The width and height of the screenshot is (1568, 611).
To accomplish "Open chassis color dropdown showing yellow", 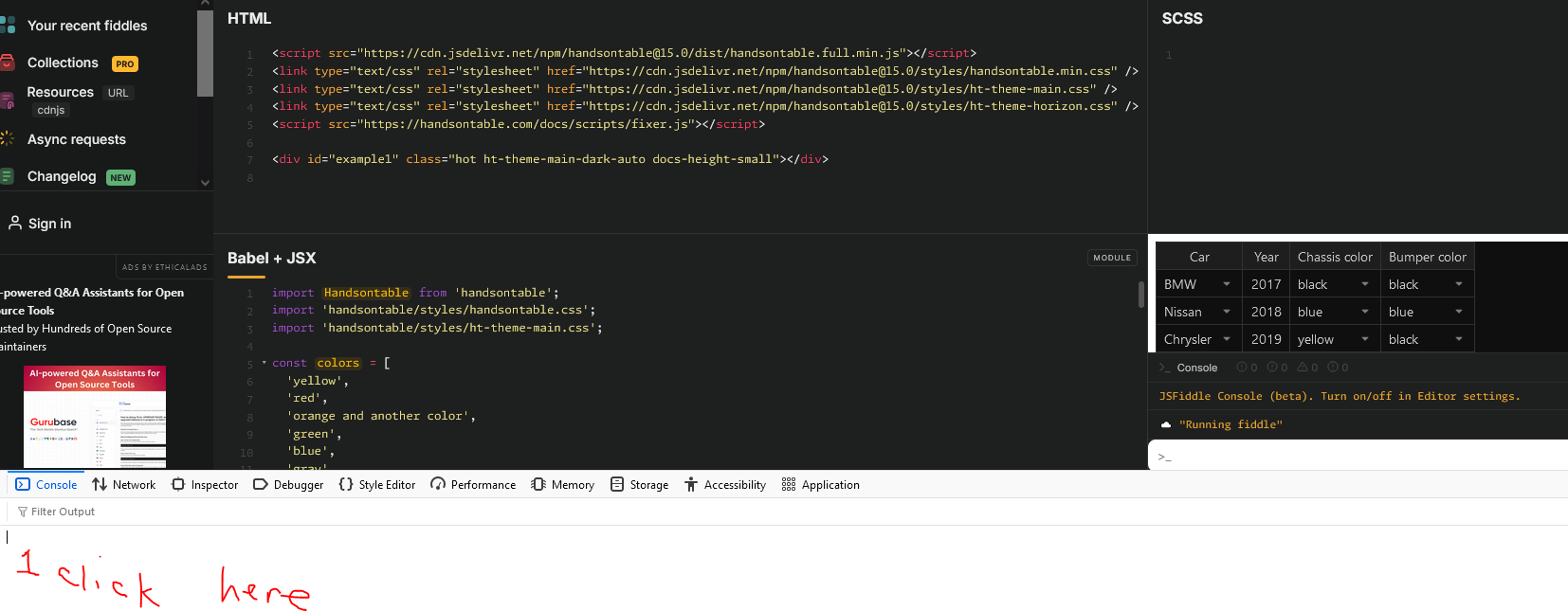I will (x=1365, y=339).
